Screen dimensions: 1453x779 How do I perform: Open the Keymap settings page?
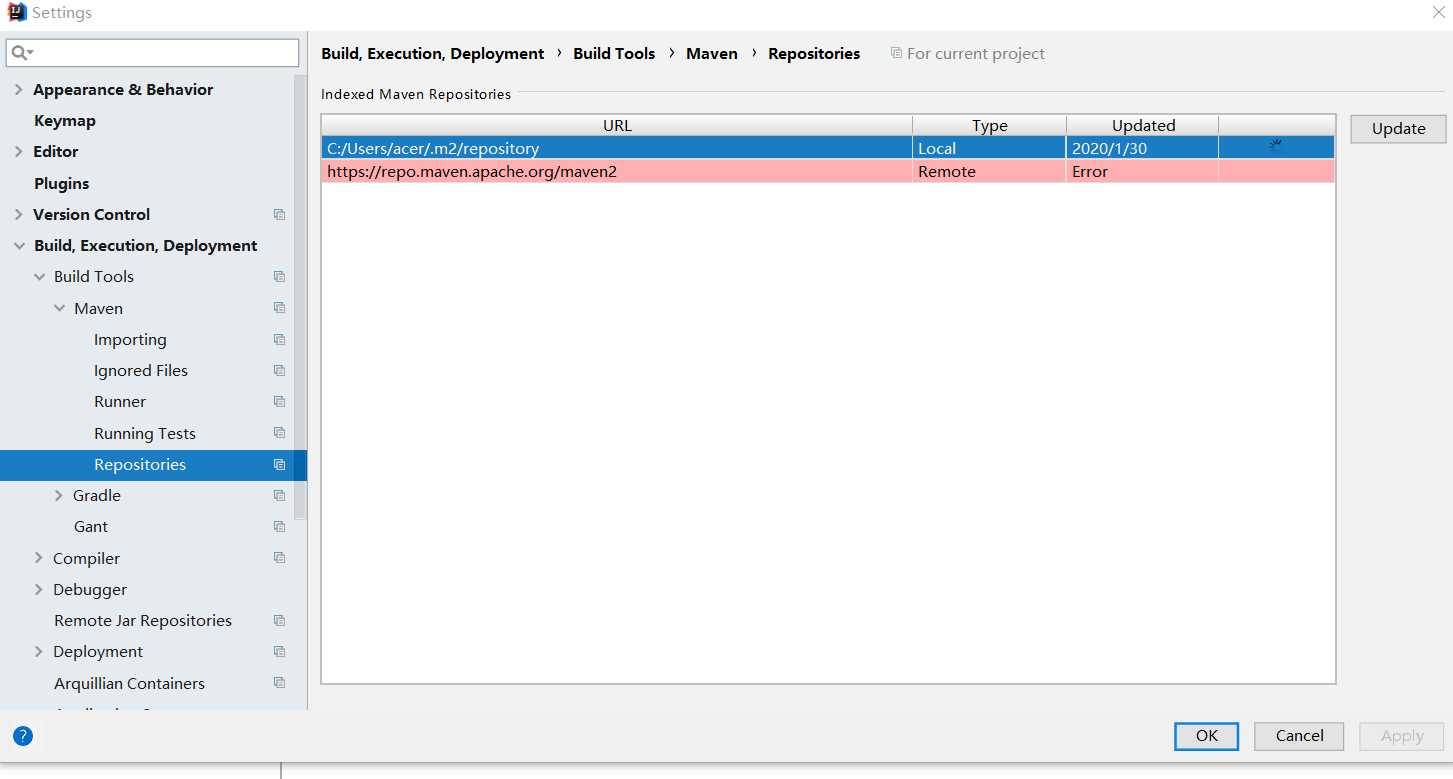[65, 121]
